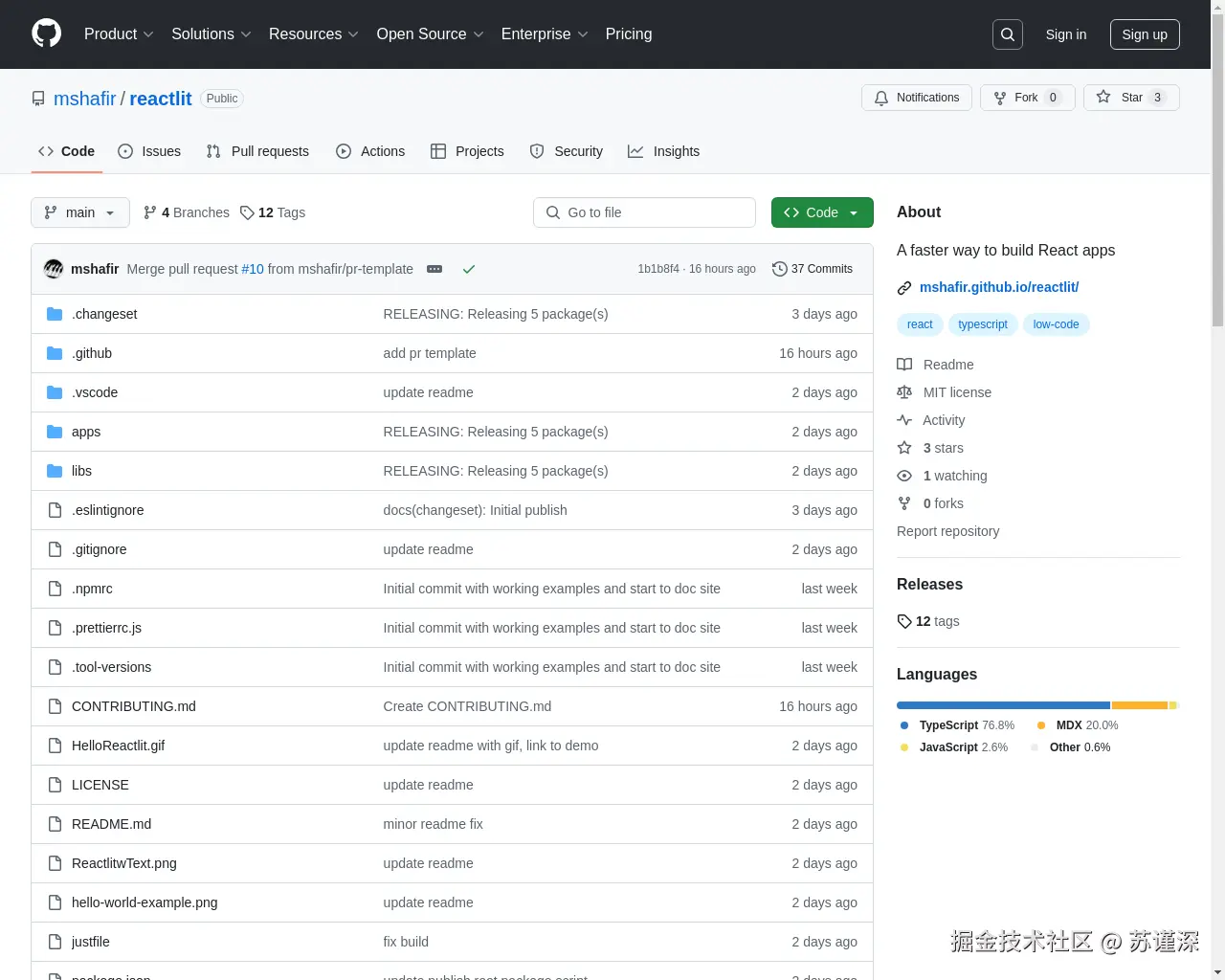Click the eye icon next to 1 watching
Screen dimensions: 1225x980
[x=903, y=476]
